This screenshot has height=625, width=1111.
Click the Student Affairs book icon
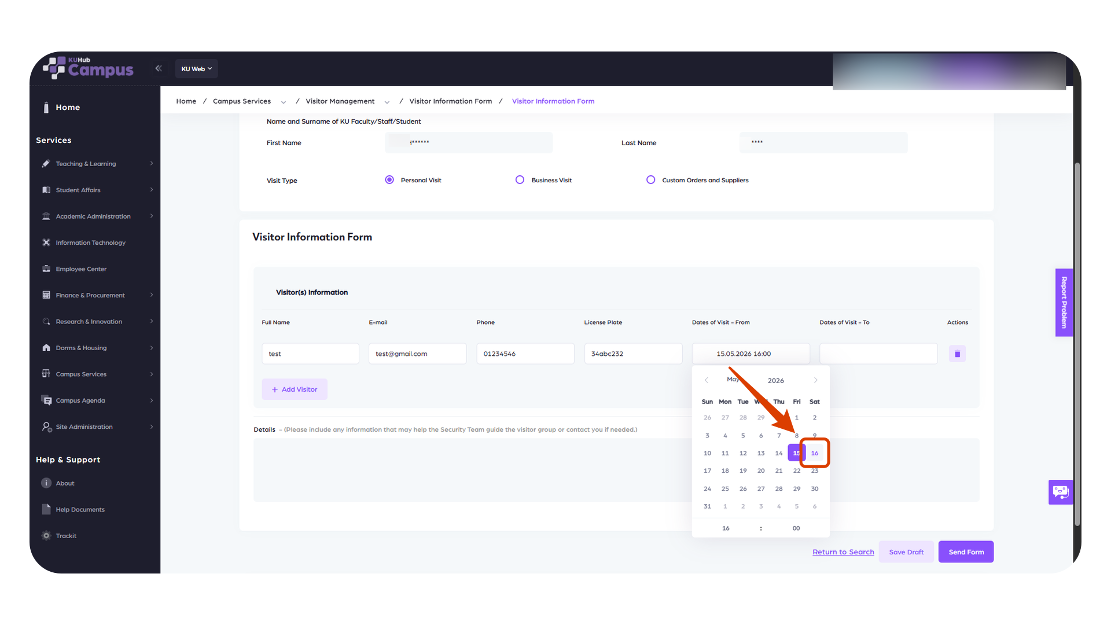click(x=46, y=190)
